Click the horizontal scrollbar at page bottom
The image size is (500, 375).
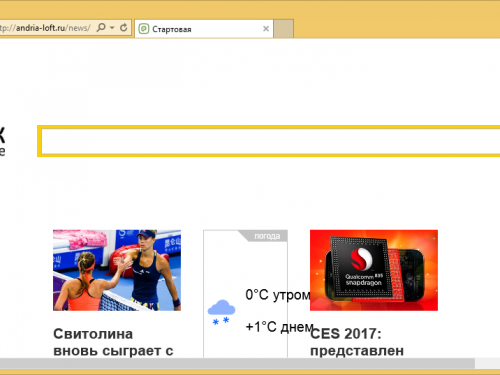(x=237, y=363)
